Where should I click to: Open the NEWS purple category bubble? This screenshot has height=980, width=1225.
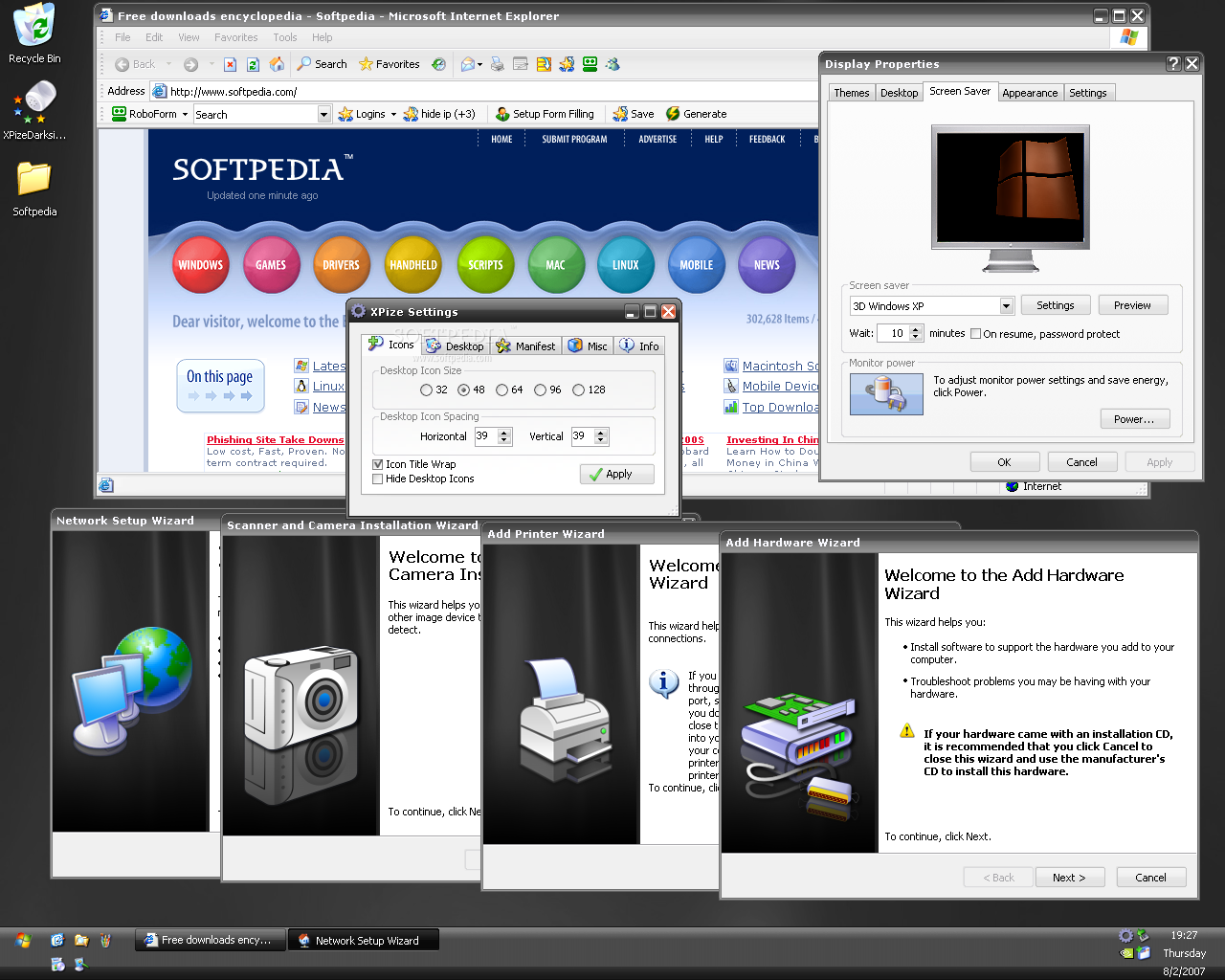click(767, 265)
